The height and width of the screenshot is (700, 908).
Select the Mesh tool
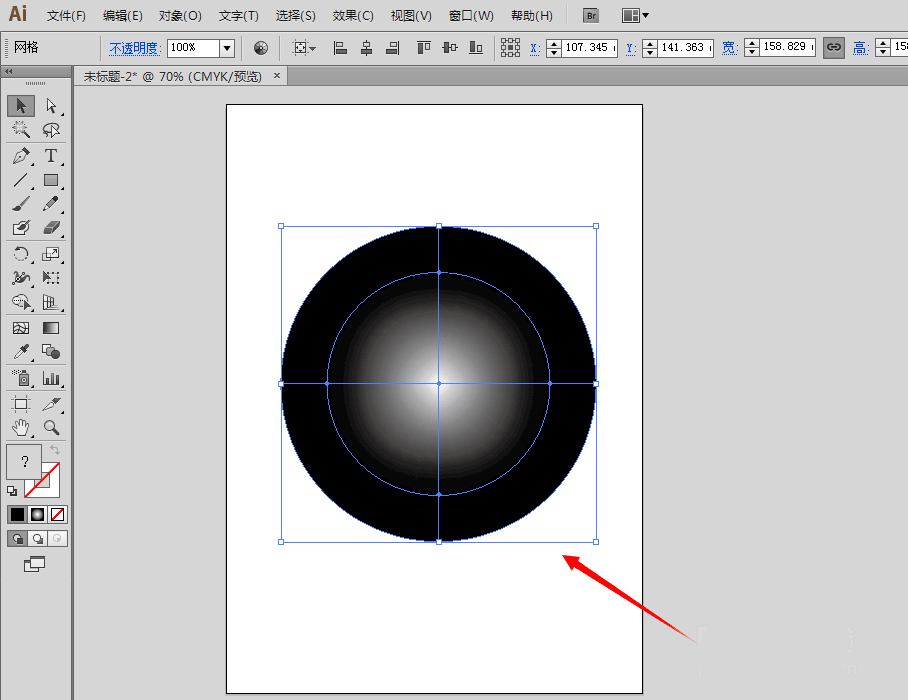[x=21, y=327]
